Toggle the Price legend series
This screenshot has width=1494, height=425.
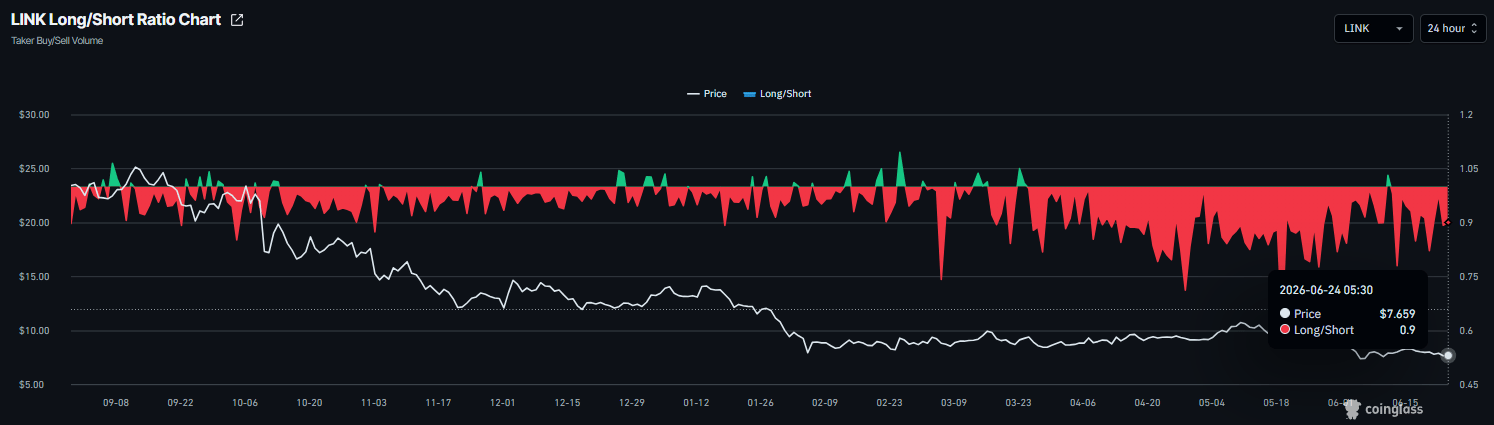point(706,93)
